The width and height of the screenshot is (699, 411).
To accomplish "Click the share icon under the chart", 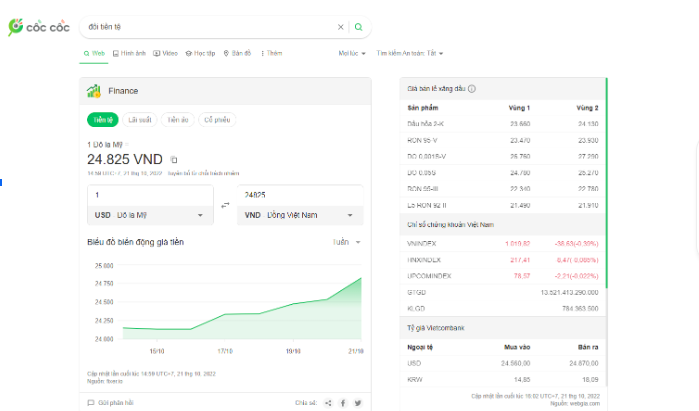I will [x=326, y=403].
